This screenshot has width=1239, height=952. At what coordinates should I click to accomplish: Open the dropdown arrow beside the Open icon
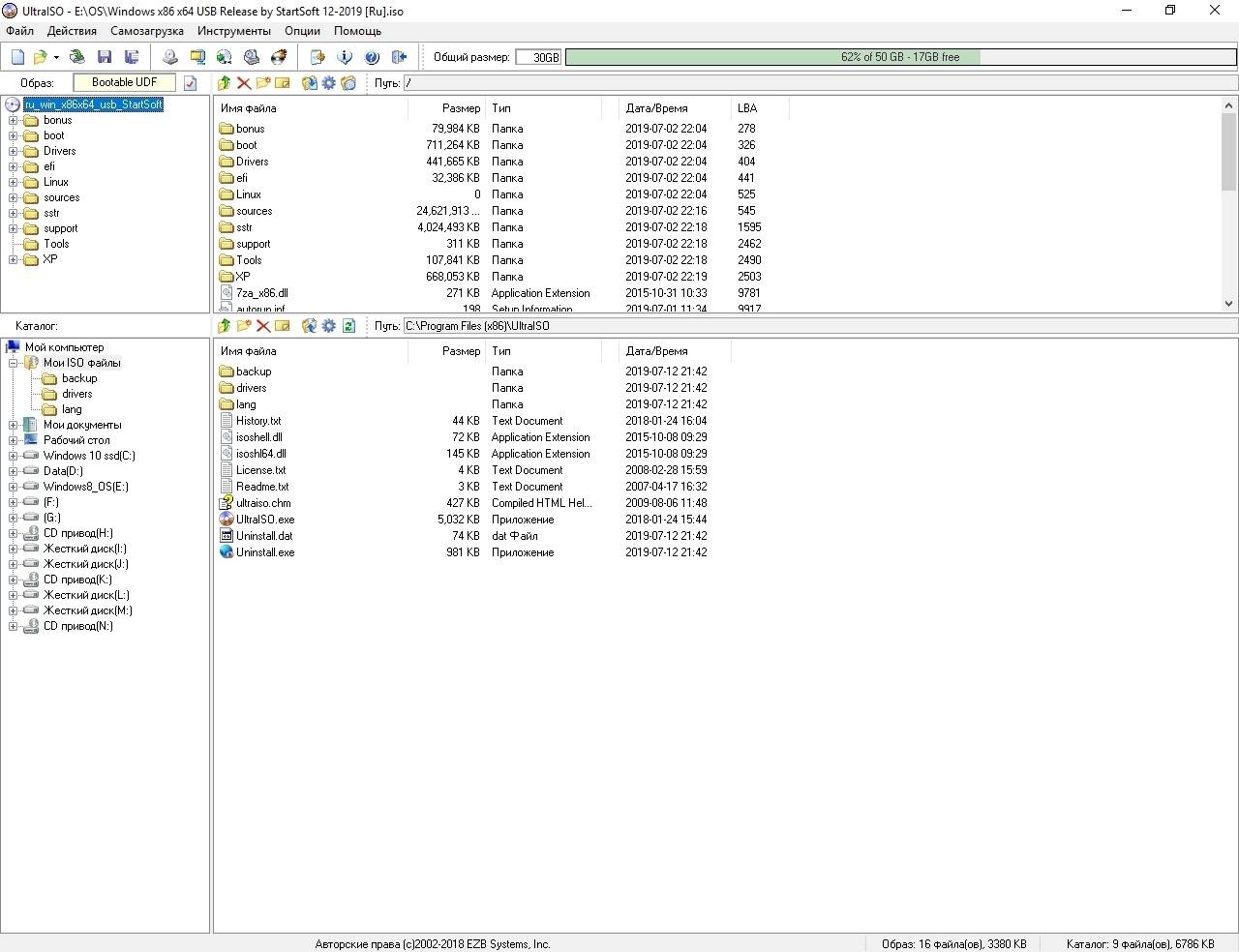pyautogui.click(x=56, y=57)
